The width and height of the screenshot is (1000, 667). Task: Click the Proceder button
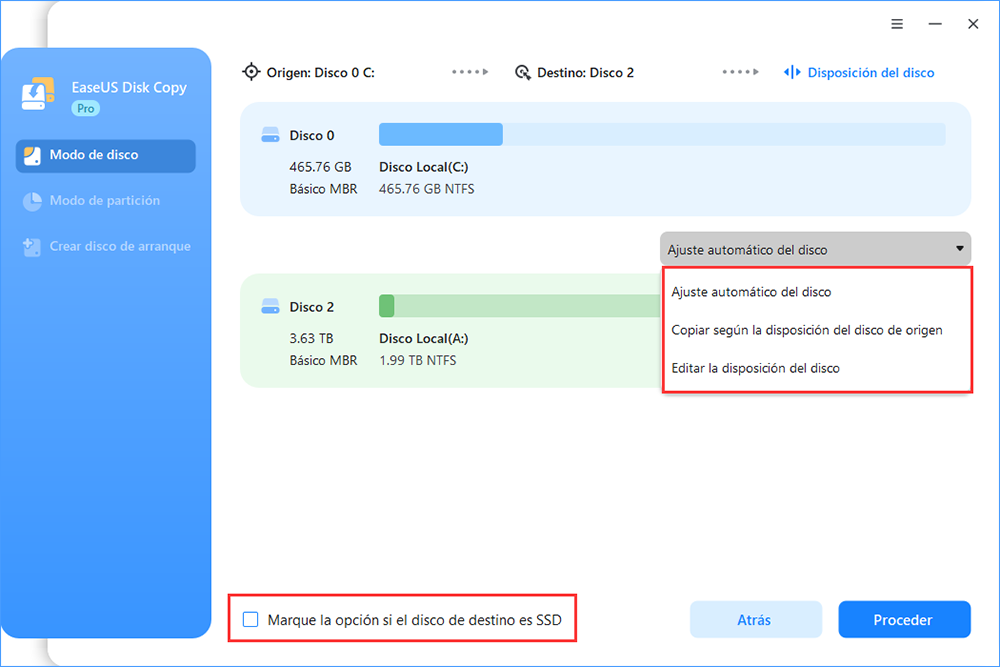904,619
